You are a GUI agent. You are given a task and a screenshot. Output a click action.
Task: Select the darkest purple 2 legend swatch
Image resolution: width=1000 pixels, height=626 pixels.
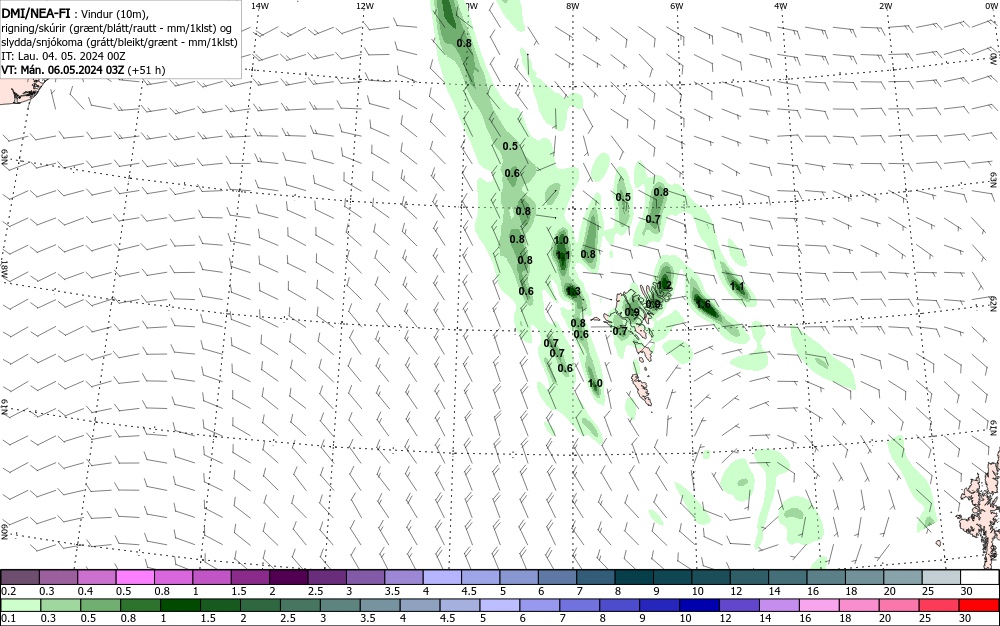click(x=289, y=578)
